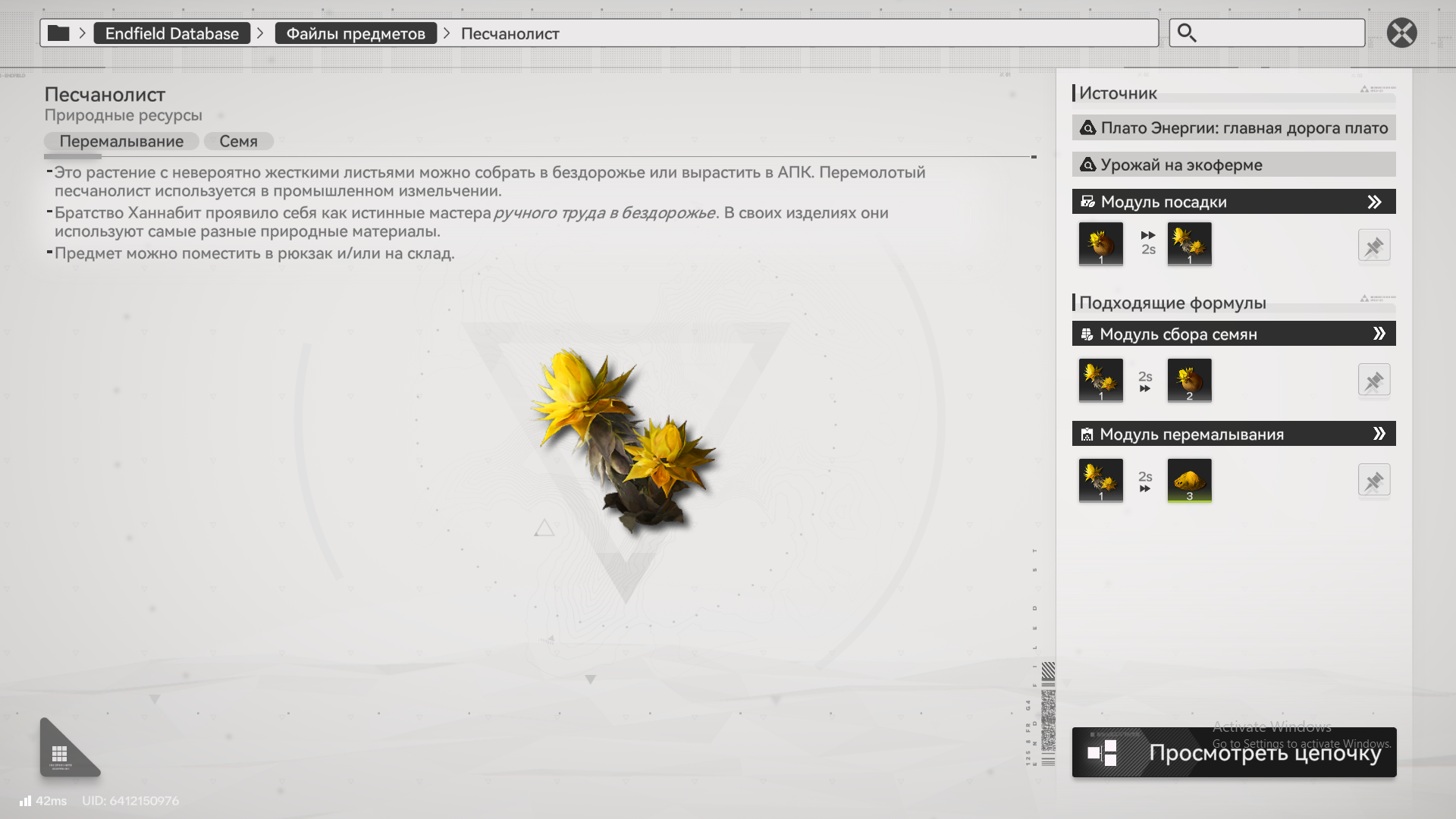
Task: Click sandleaf input icon in grinding module
Action: 1100,481
